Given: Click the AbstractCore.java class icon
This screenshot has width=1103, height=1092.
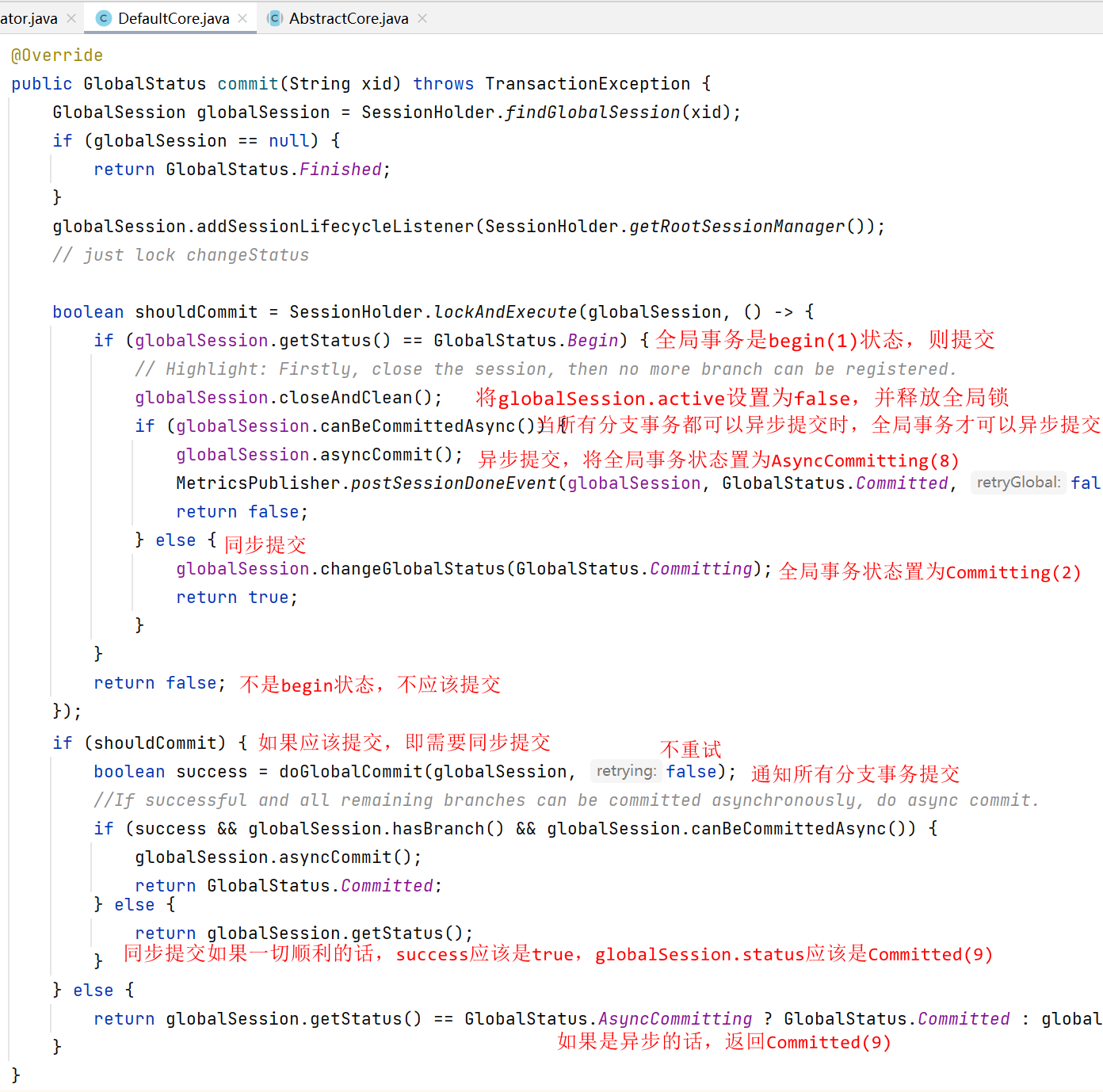Looking at the screenshot, I should [274, 18].
